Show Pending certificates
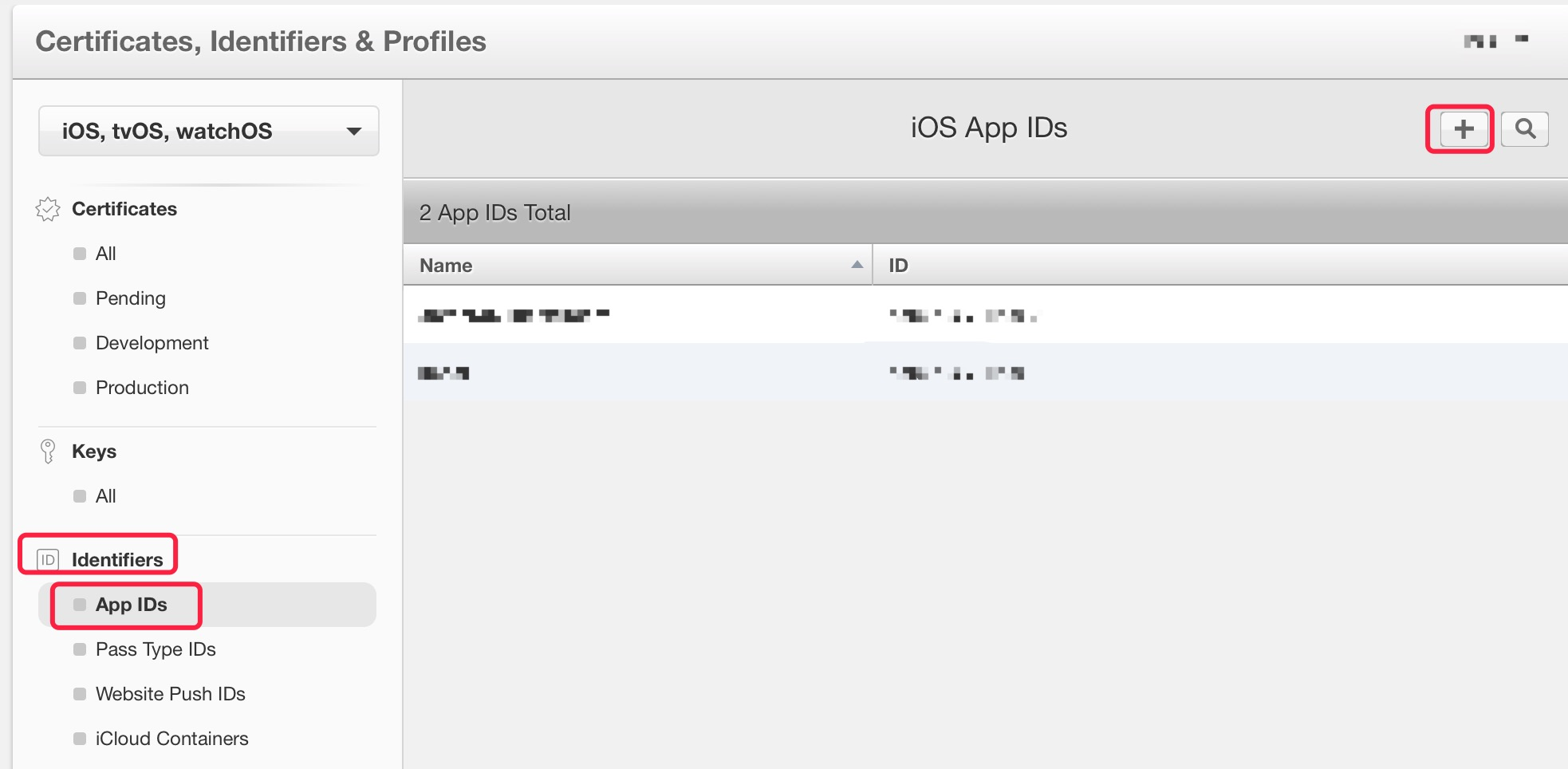 click(x=131, y=298)
